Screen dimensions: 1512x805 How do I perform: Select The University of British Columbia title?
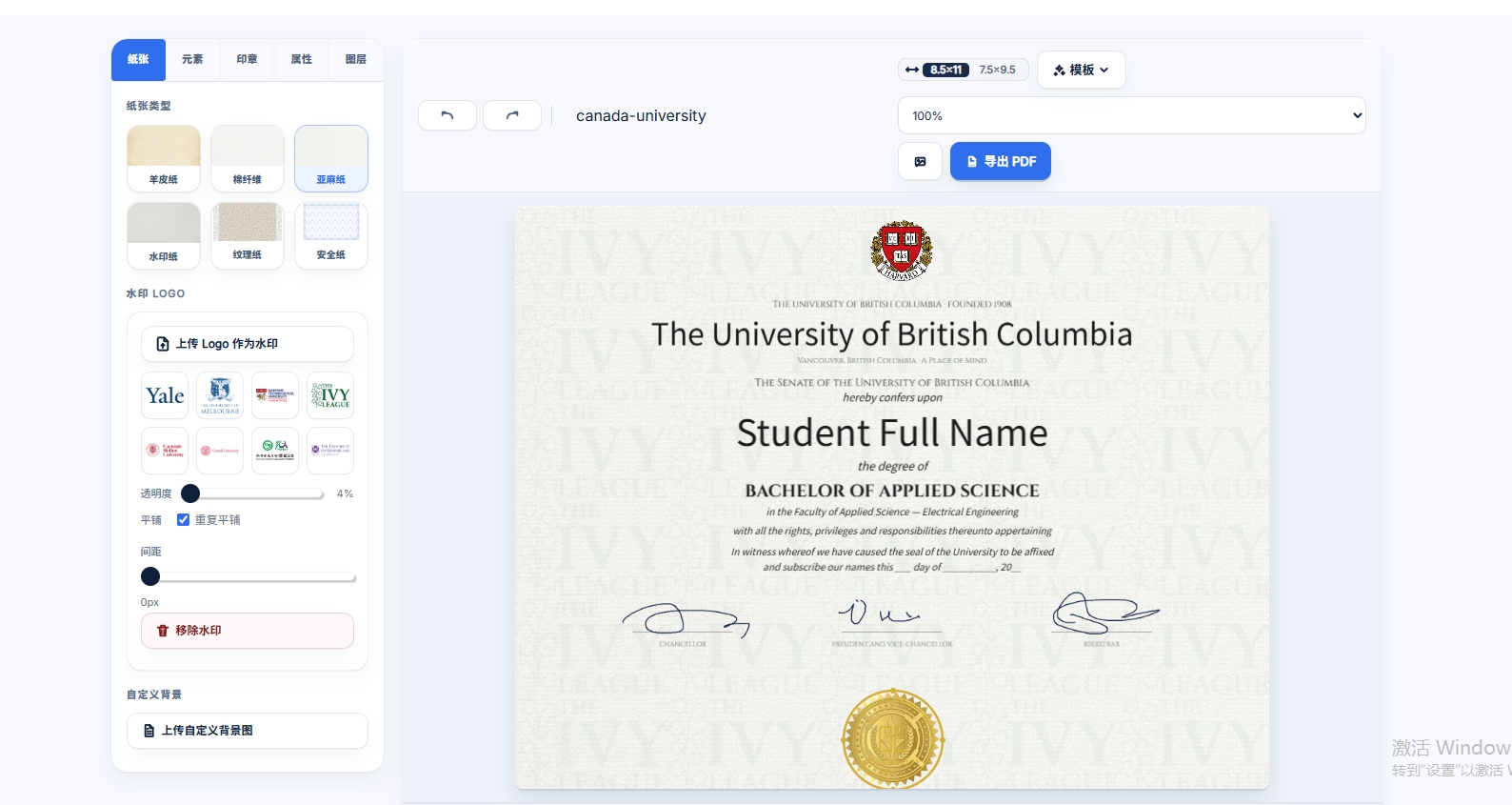892,334
